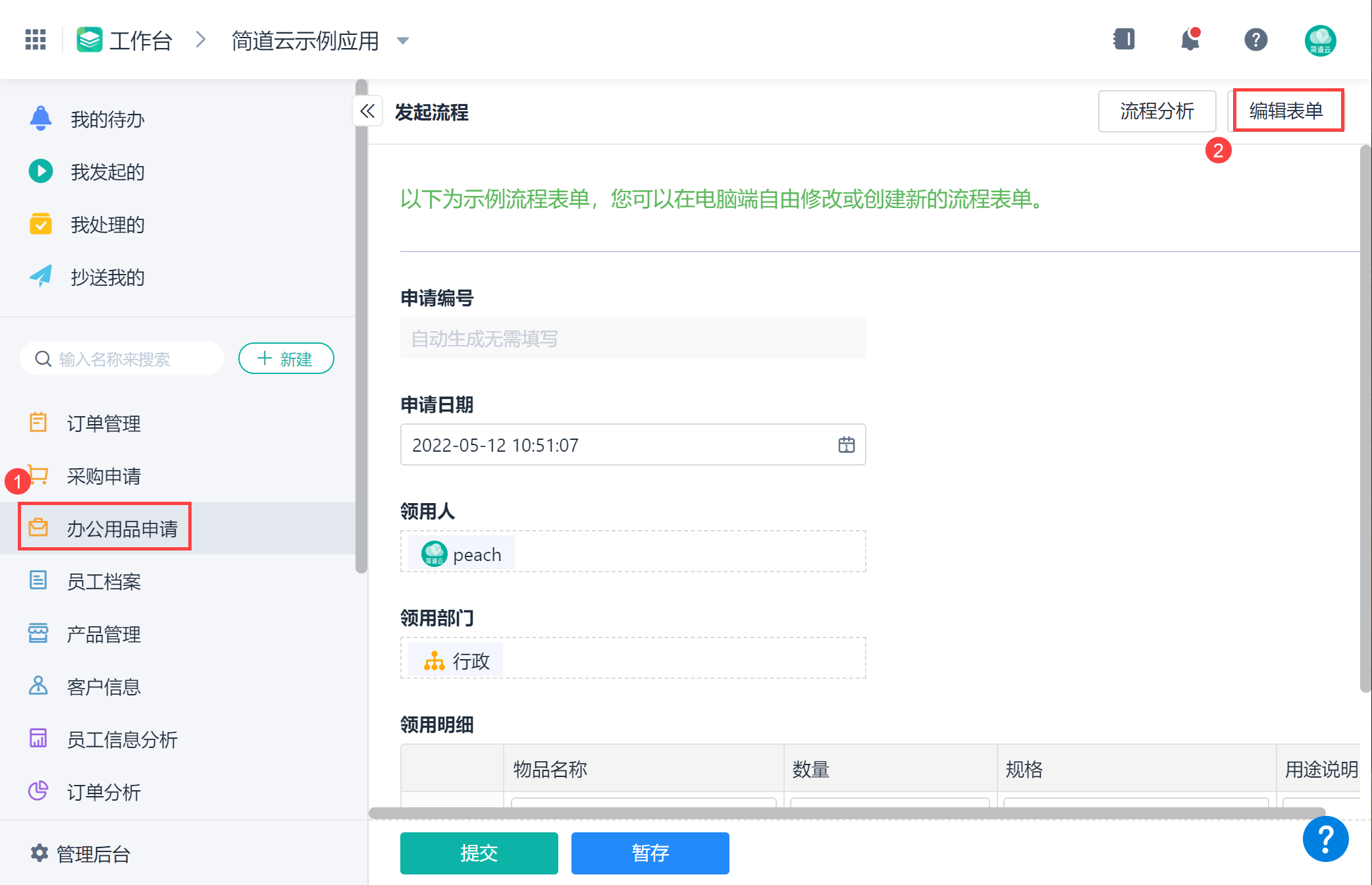The height and width of the screenshot is (885, 1372).
Task: Expand the 简道云示例应用 dropdown arrow
Action: coord(403,41)
